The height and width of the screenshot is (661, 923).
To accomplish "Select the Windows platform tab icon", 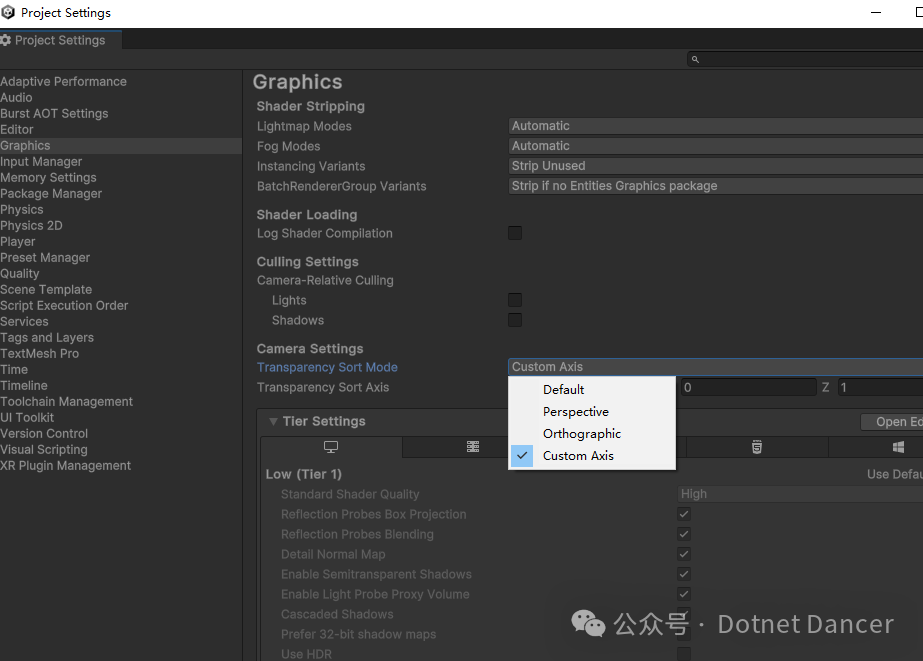I will [x=898, y=447].
